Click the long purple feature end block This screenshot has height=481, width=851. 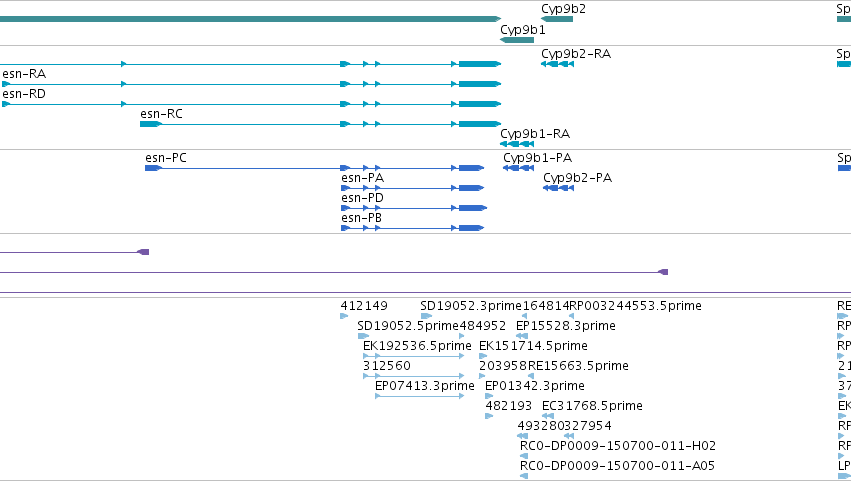pos(663,272)
